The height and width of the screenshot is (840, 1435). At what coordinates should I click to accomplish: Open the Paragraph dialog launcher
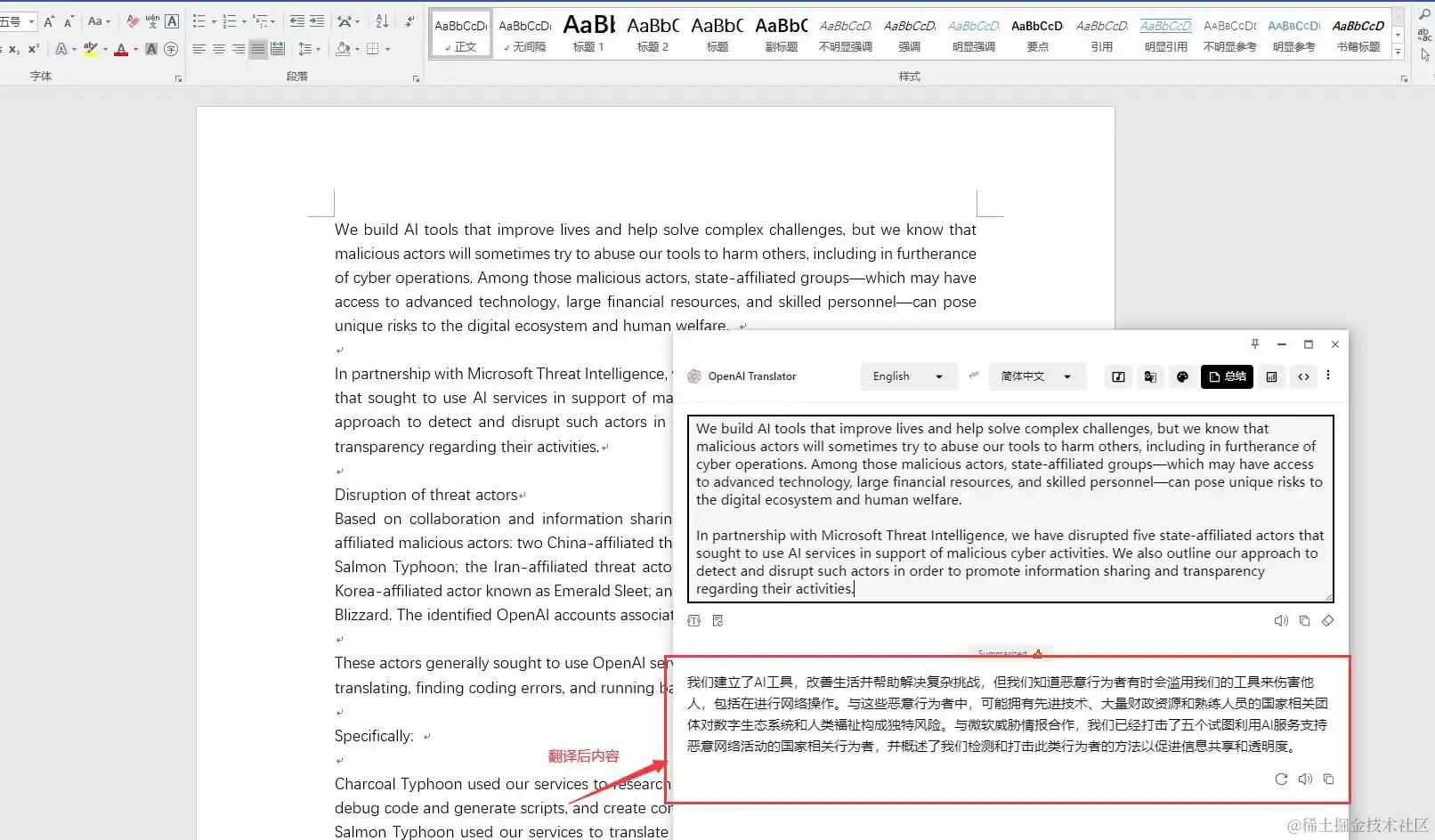(416, 79)
